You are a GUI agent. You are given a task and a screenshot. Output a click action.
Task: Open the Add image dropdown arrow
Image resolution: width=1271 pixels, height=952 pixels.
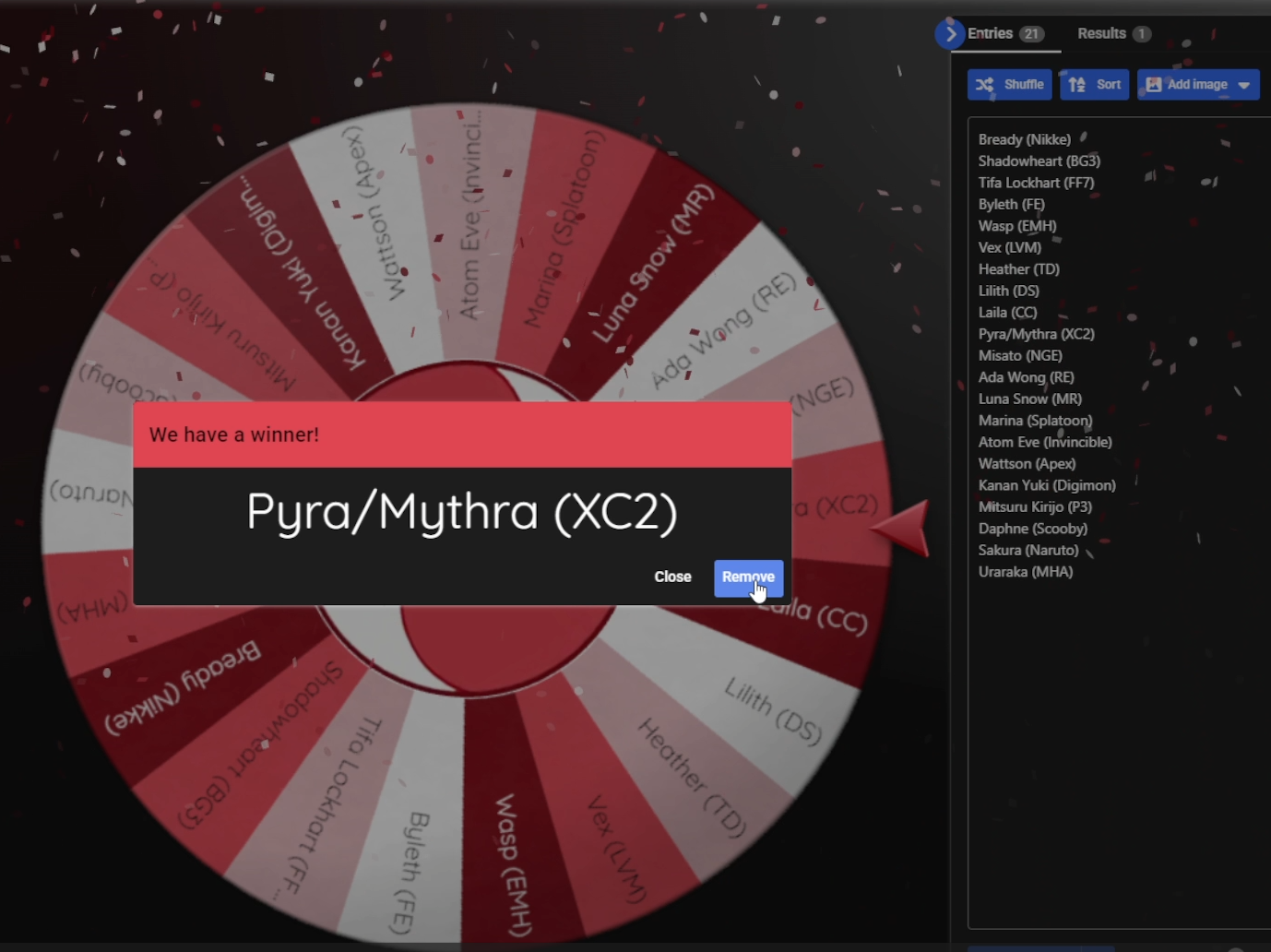click(1245, 85)
